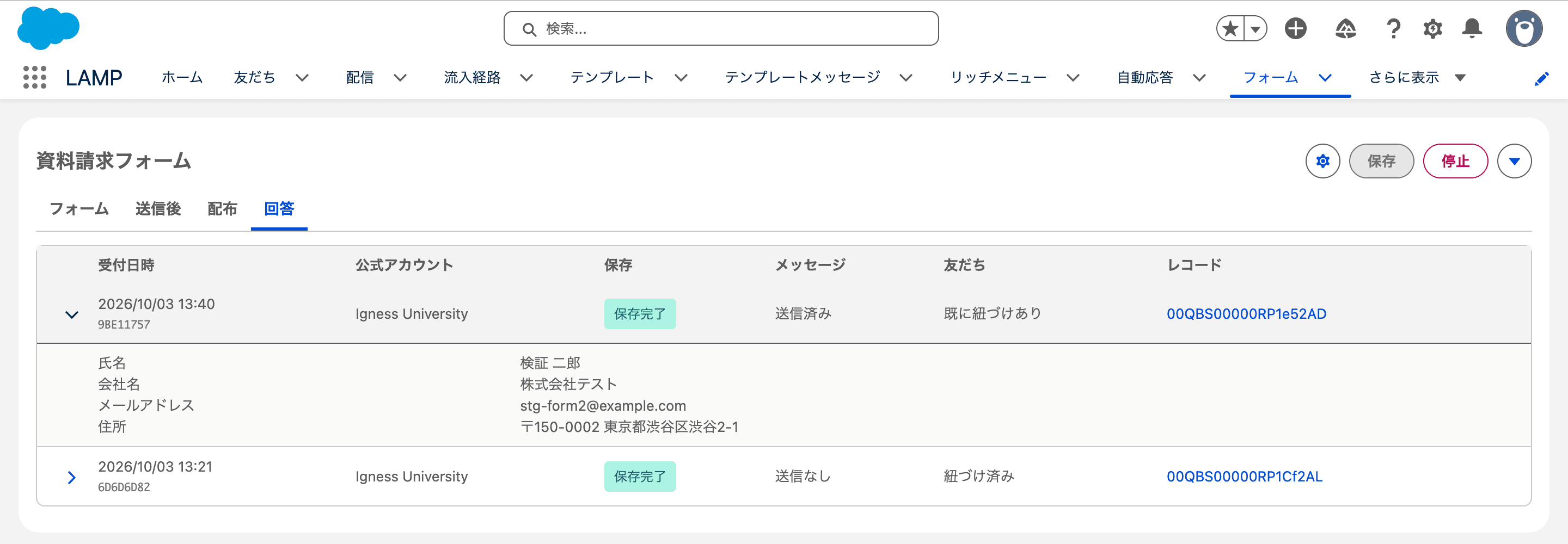The width and height of the screenshot is (1568, 544).
Task: Select the 回答 tab
Action: point(279,209)
